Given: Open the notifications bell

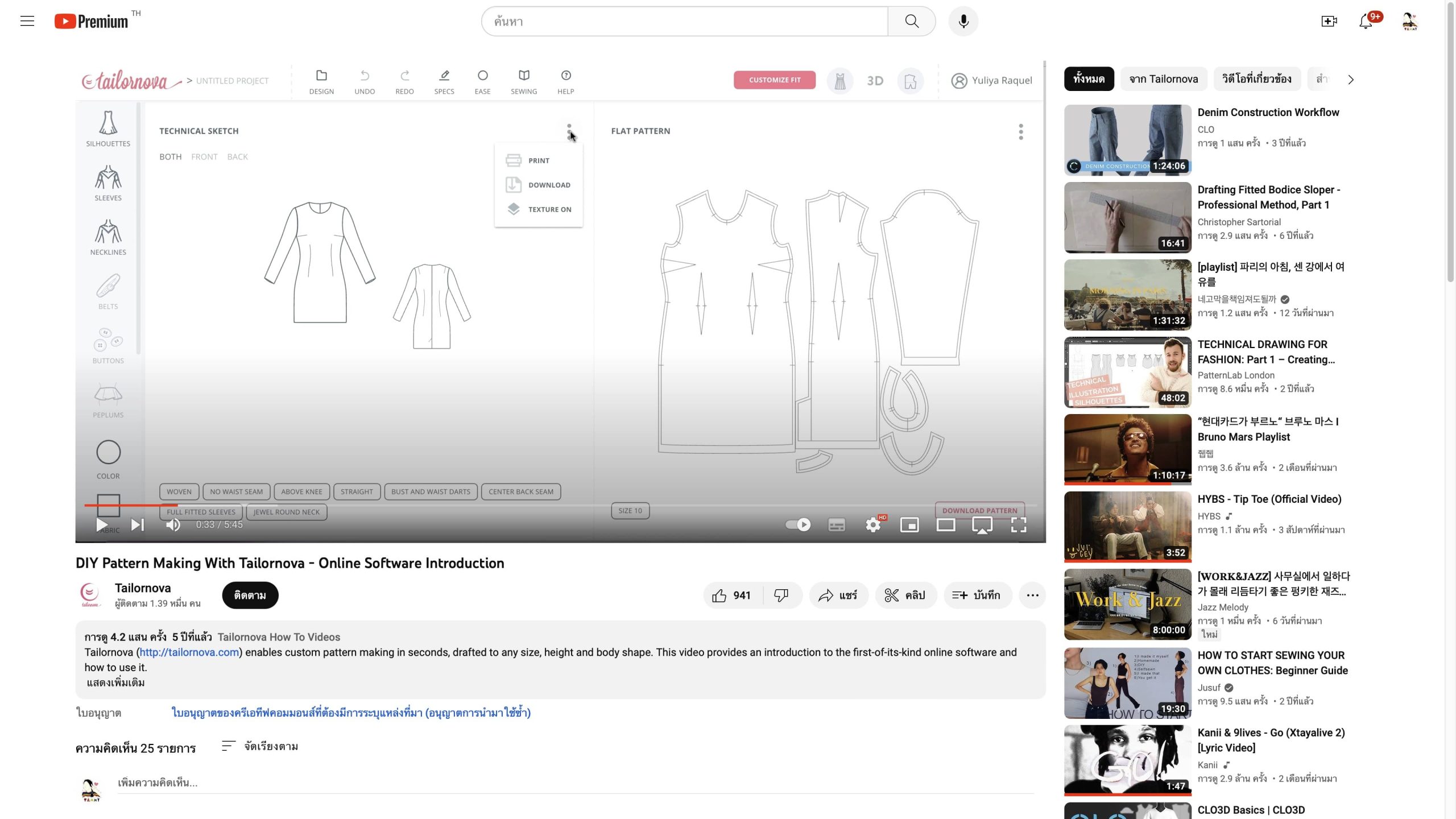Looking at the screenshot, I should pyautogui.click(x=1366, y=22).
